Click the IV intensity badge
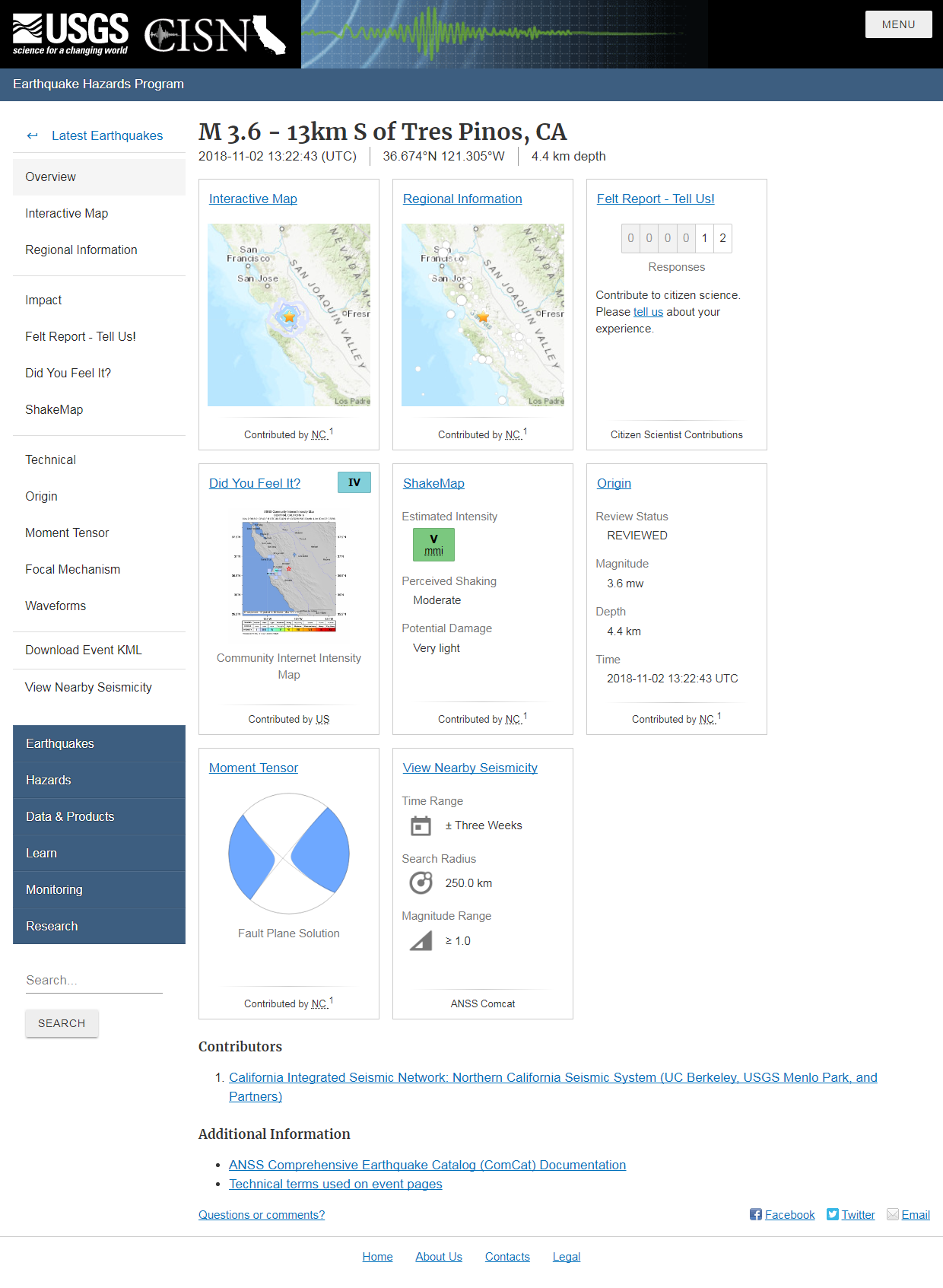Screen dimensions: 943x1288 354,482
